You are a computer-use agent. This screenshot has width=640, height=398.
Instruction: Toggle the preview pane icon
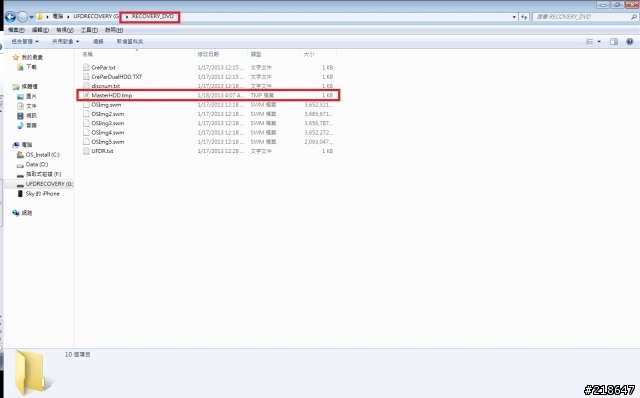tap(614, 42)
